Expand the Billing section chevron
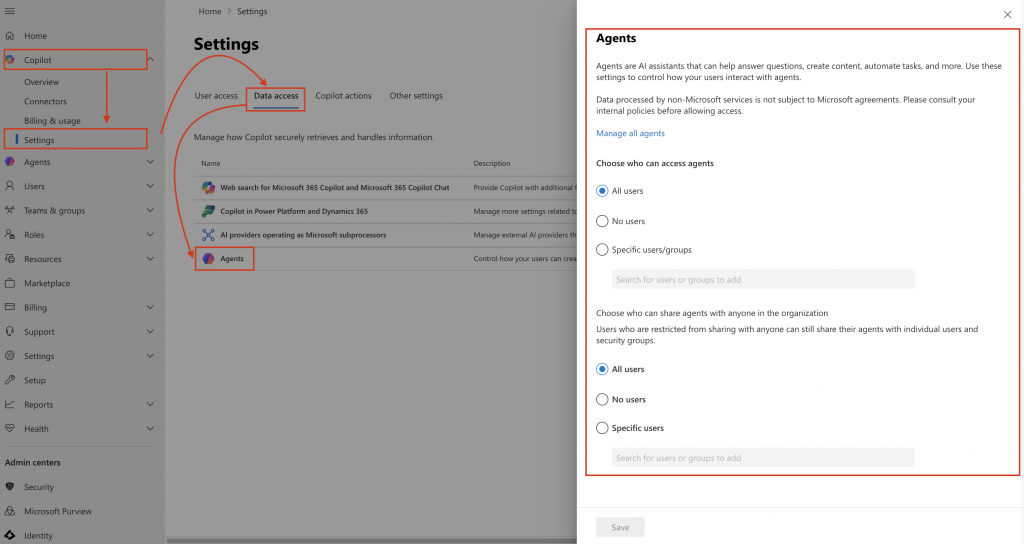Image resolution: width=1024 pixels, height=544 pixels. [150, 308]
